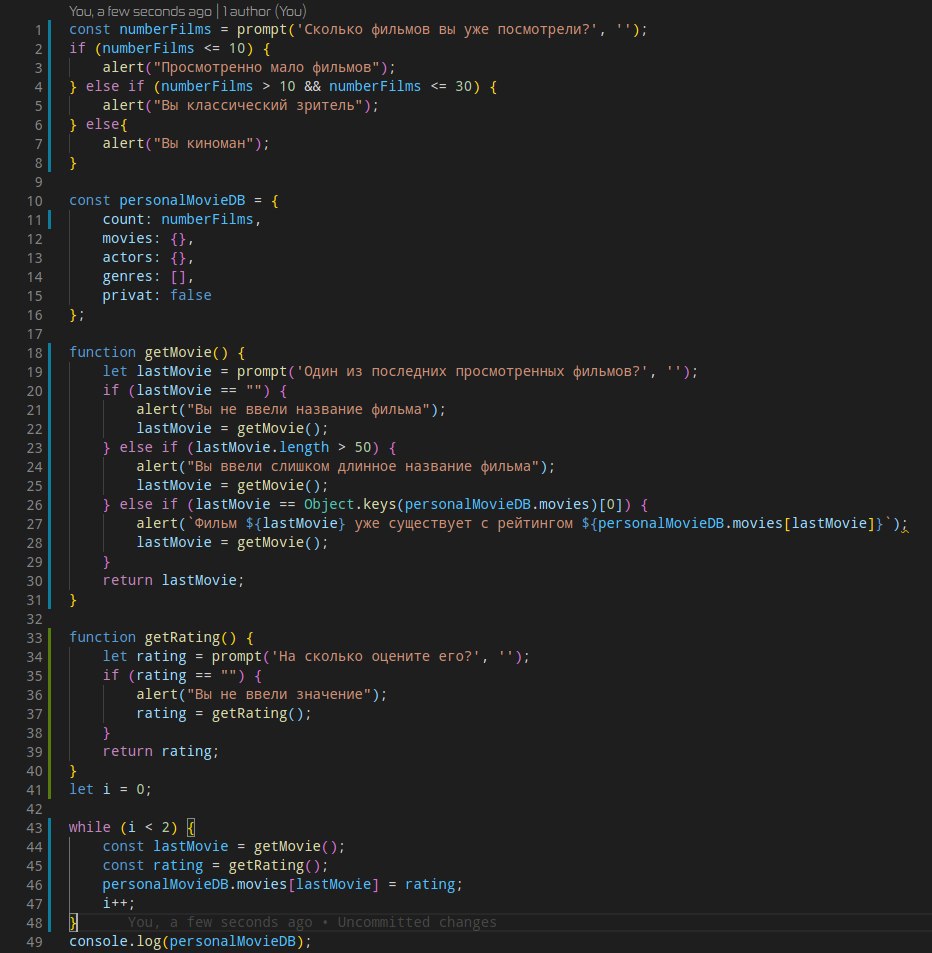Click the 'You, a few seconds ago' code lens

[x=140, y=11]
